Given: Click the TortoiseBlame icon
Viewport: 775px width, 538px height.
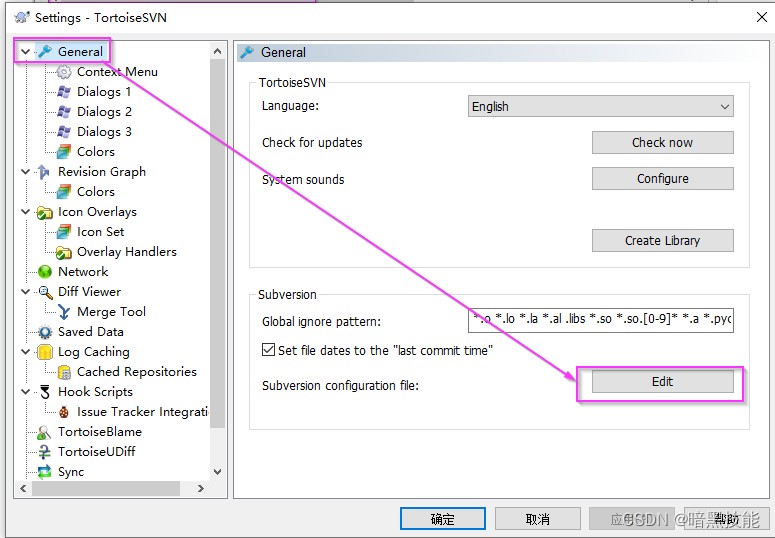Looking at the screenshot, I should 44,432.
